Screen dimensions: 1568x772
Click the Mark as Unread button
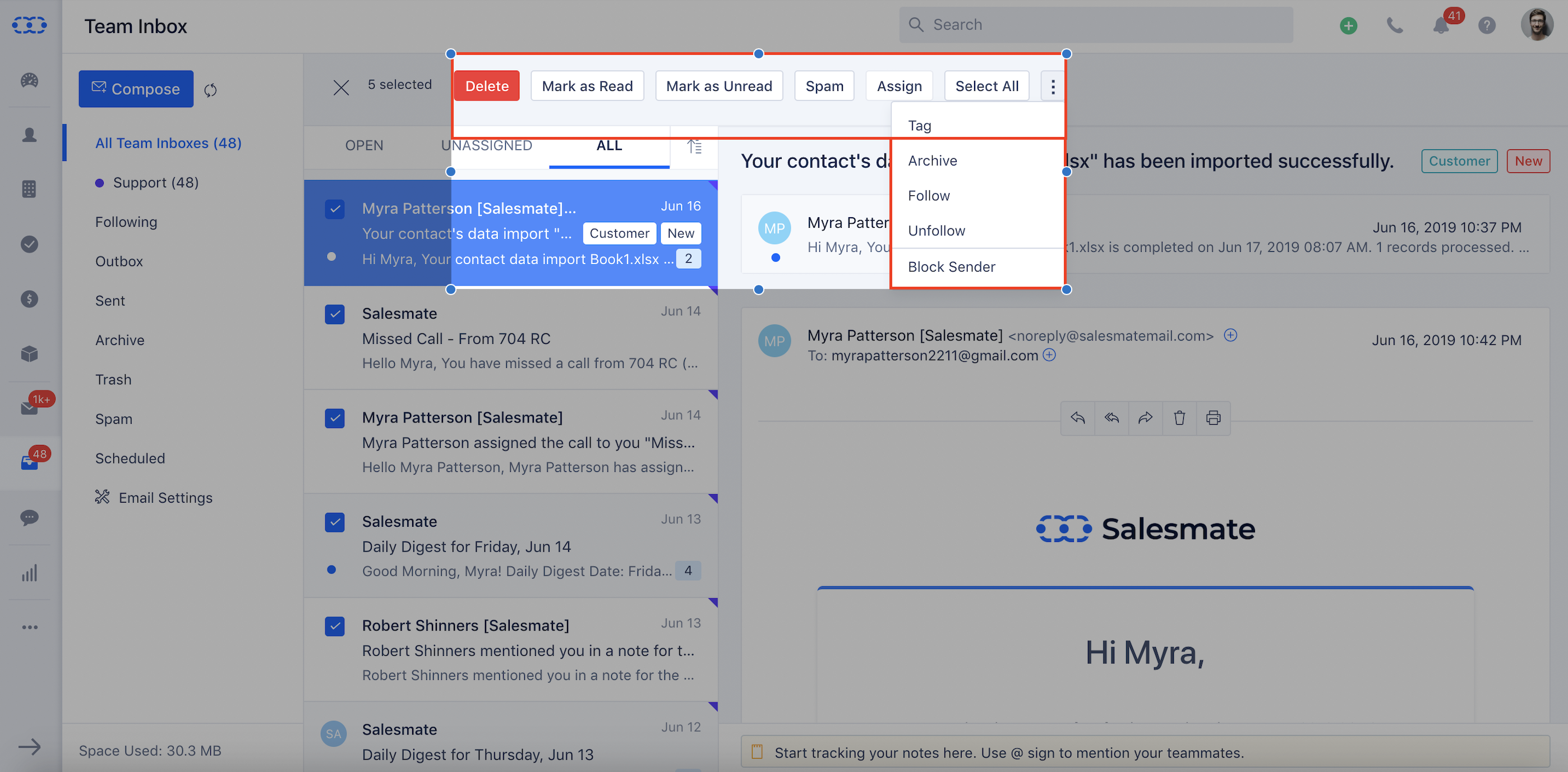719,86
